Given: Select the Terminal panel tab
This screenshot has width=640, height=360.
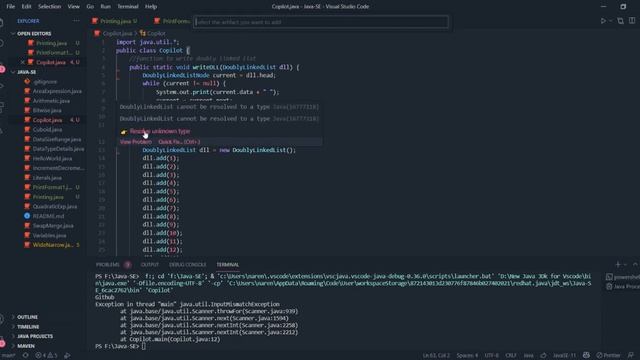Looking at the screenshot, I should [228, 265].
